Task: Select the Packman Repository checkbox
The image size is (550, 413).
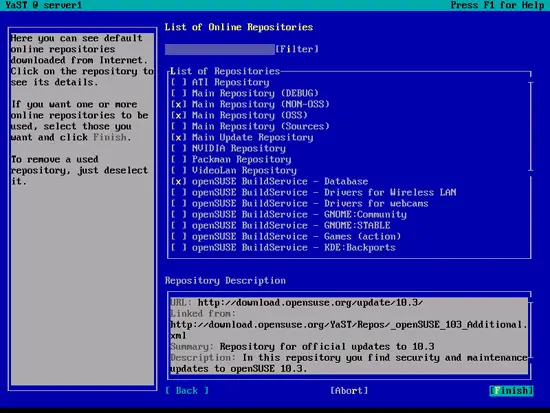Action: [x=179, y=160]
